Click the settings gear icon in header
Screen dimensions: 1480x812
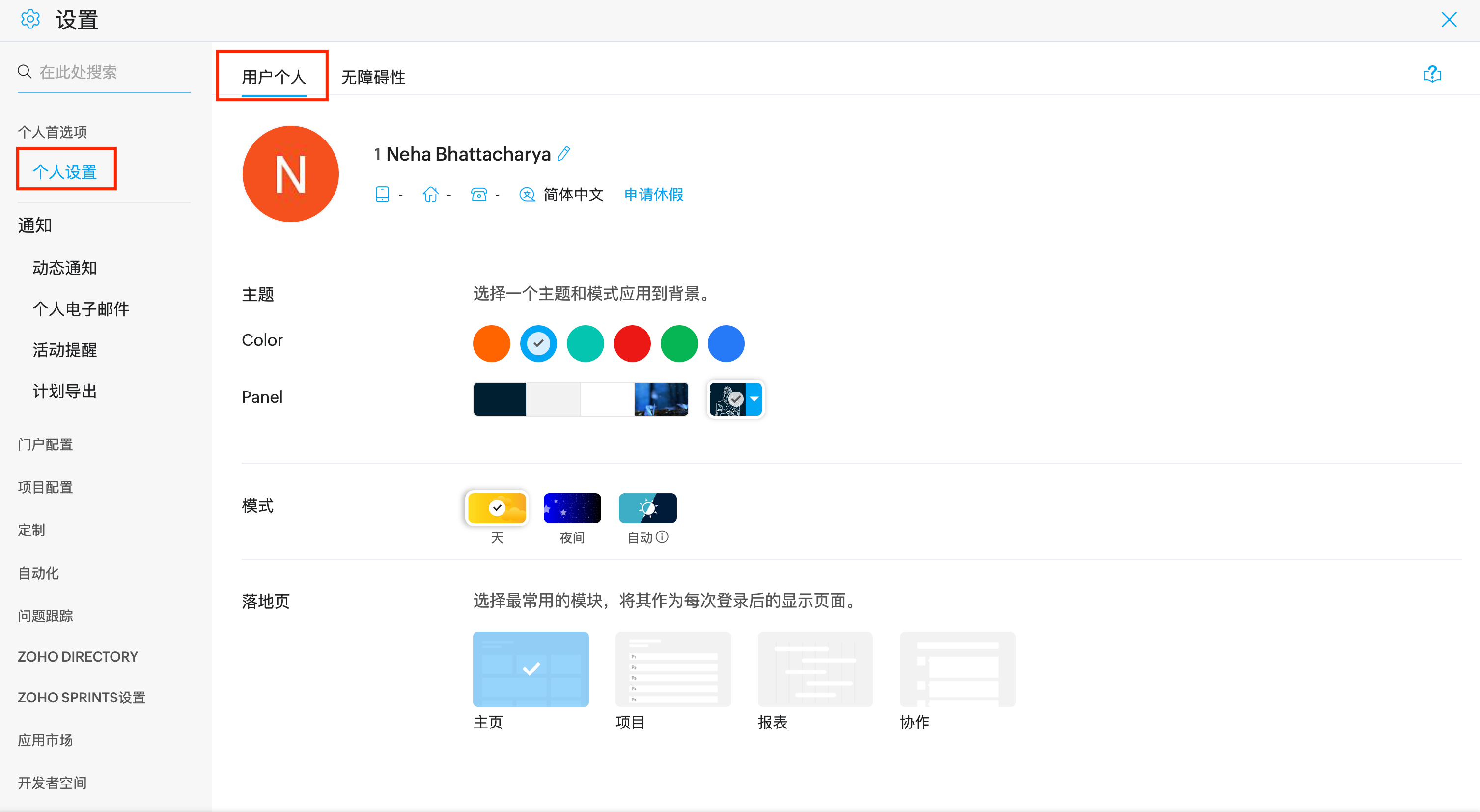30,20
